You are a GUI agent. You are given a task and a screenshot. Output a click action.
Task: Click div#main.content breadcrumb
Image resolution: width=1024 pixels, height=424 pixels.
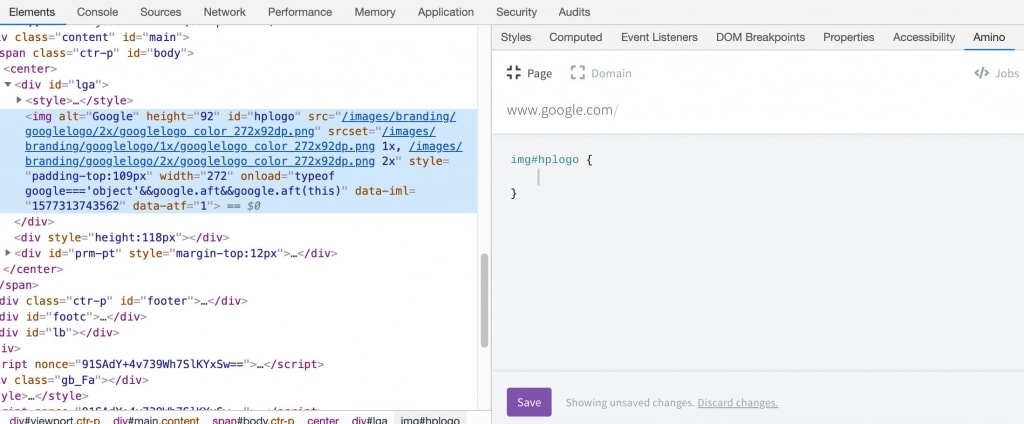tap(156, 420)
